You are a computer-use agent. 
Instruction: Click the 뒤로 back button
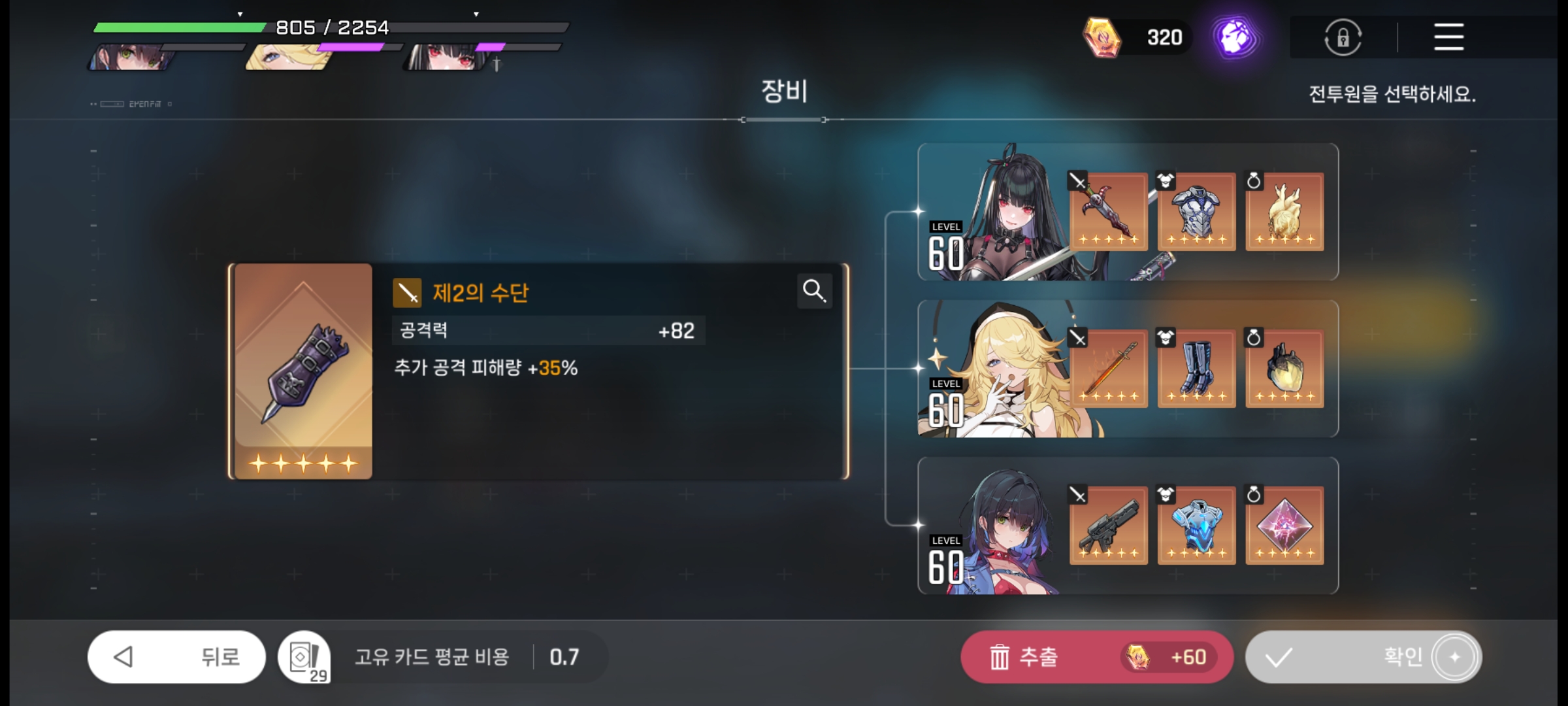pos(176,657)
